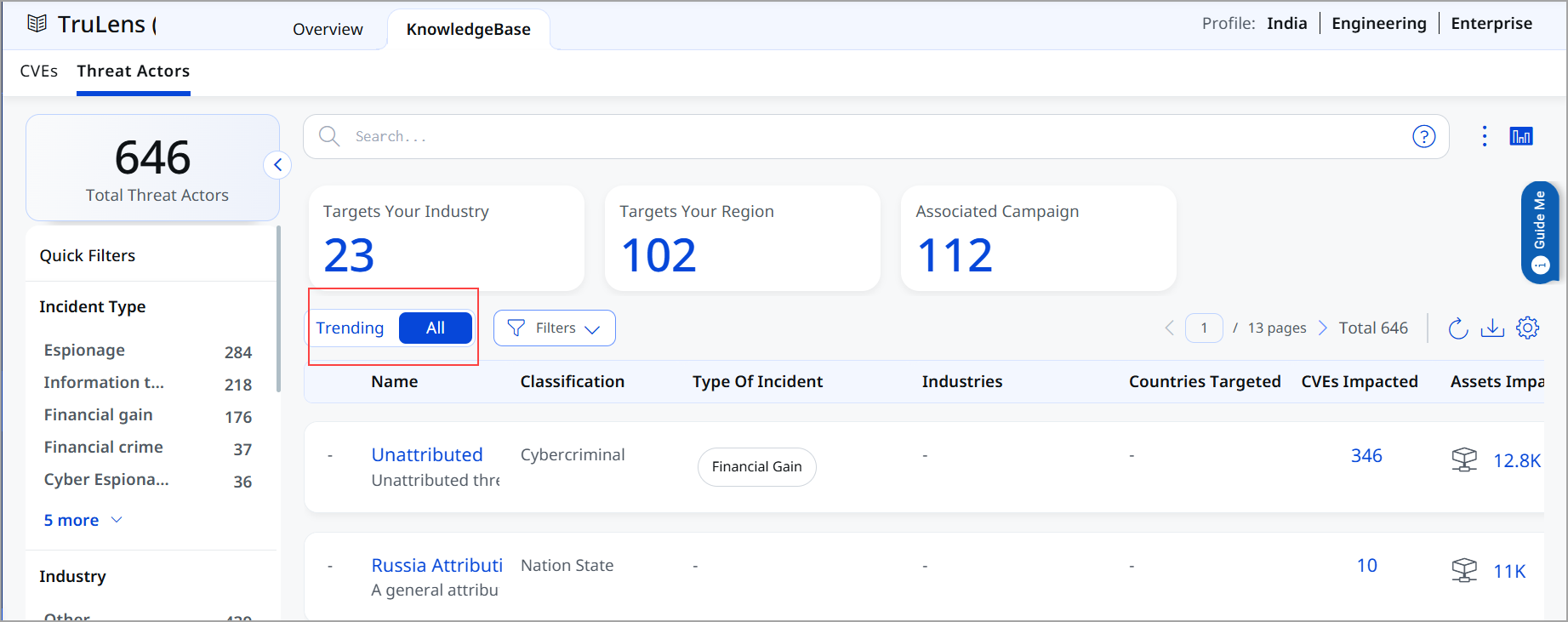Open the Unattributed threat actor link
1568x622 pixels.
427,454
